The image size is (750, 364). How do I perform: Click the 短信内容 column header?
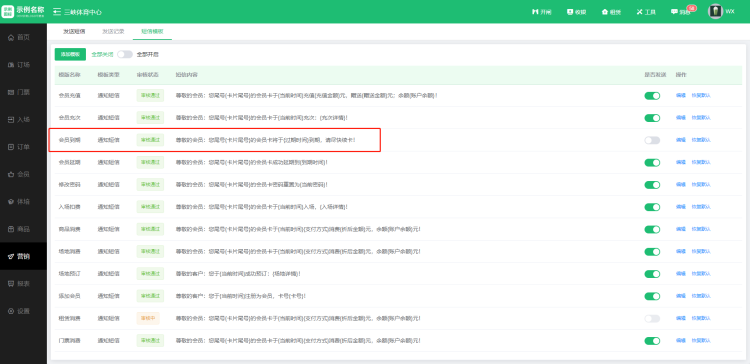point(187,75)
